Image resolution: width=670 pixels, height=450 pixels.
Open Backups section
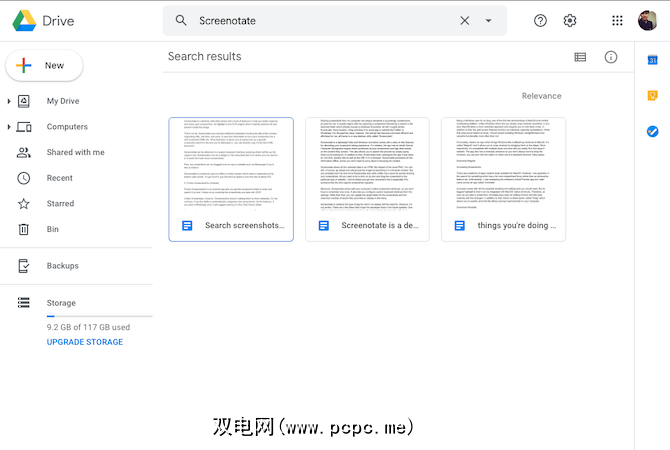click(x=62, y=266)
